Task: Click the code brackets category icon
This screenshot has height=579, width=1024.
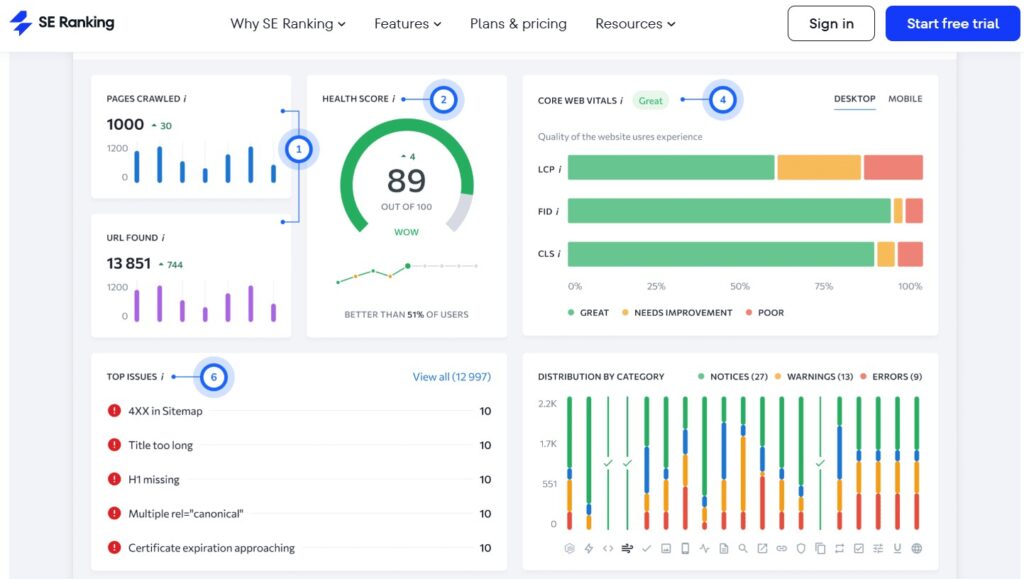Action: click(608, 548)
